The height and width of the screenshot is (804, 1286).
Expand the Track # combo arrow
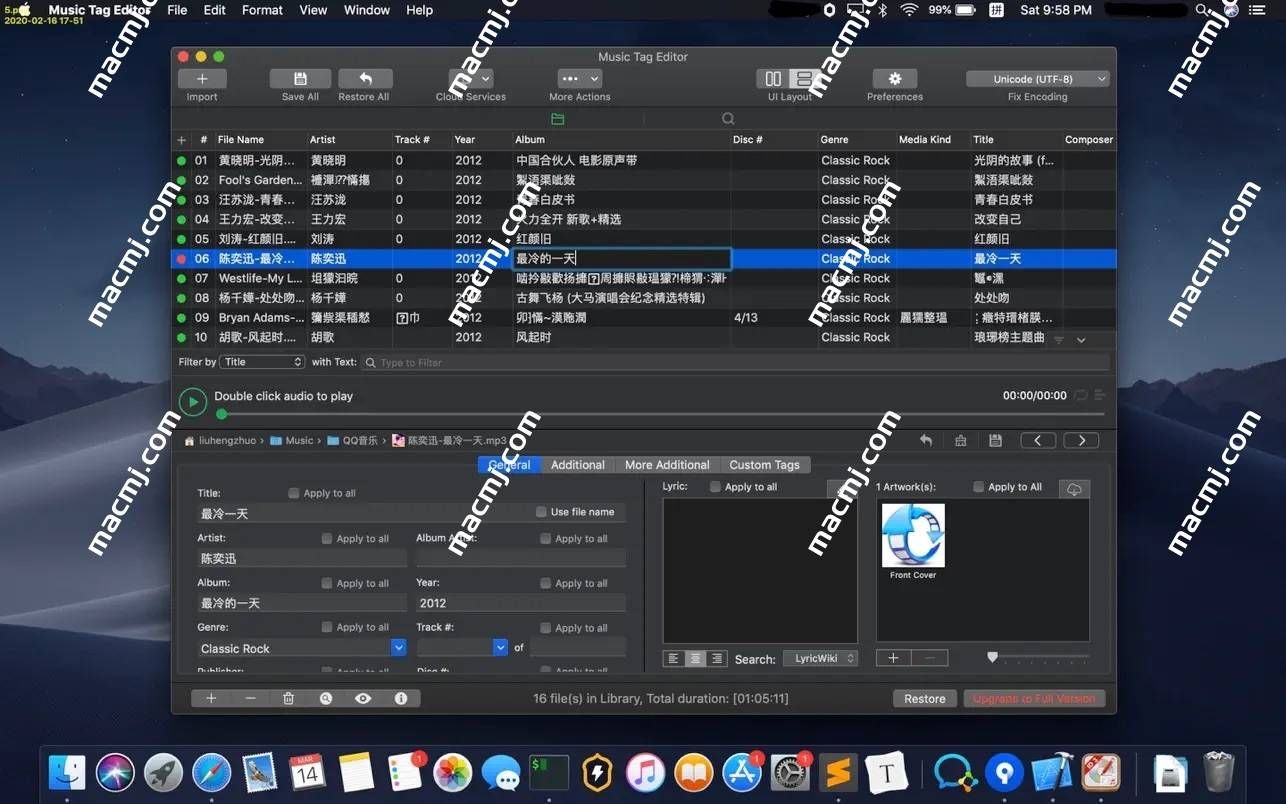coord(501,648)
